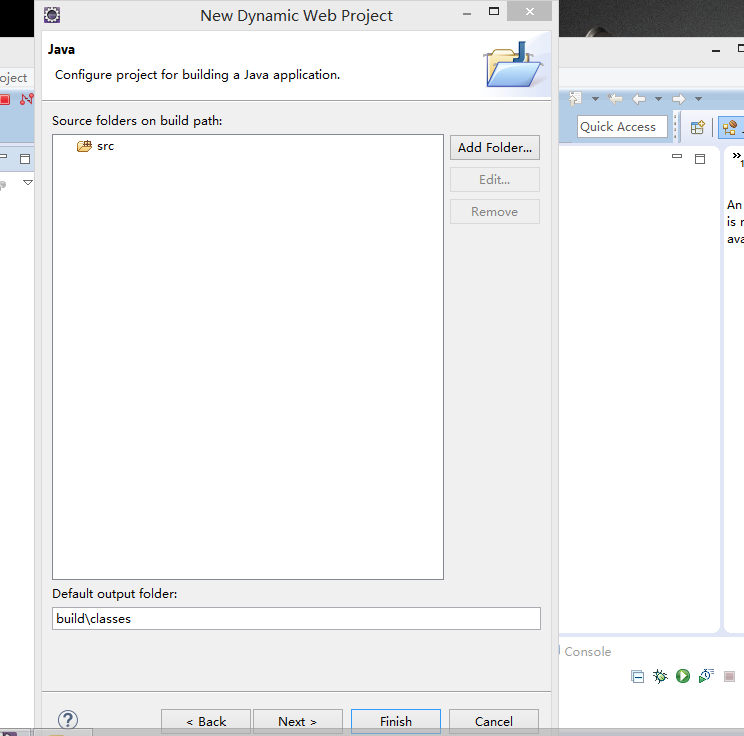Viewport: 744px width, 736px height.
Task: Maximize the Eclipse editor area pane
Action: [x=700, y=159]
